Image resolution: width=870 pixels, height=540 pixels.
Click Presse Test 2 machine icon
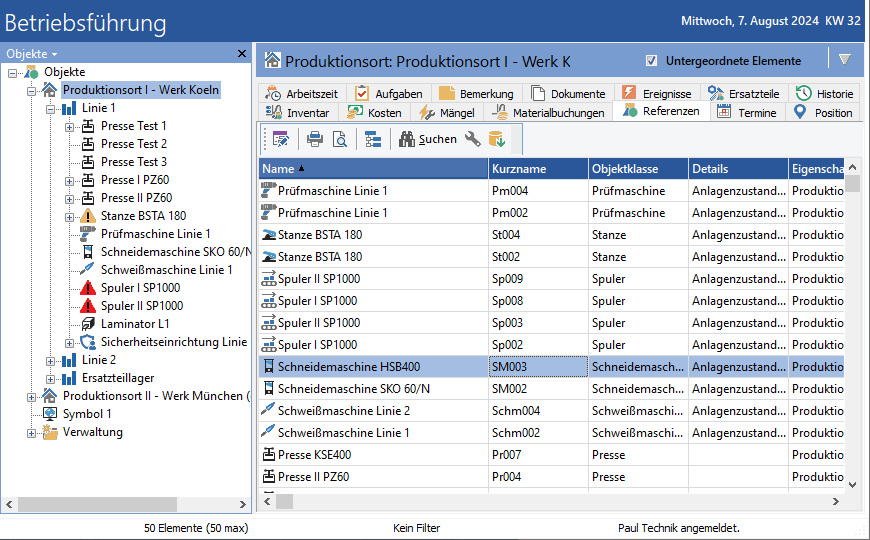point(88,144)
